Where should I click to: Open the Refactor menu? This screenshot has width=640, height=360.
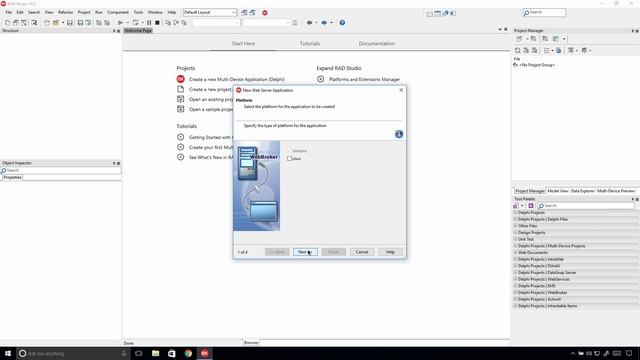(65, 13)
